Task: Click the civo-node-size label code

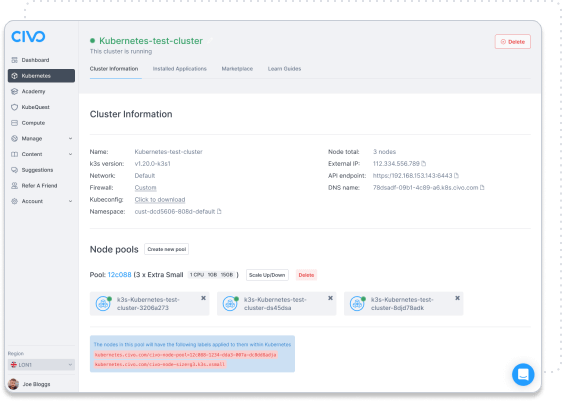Action: 160,364
